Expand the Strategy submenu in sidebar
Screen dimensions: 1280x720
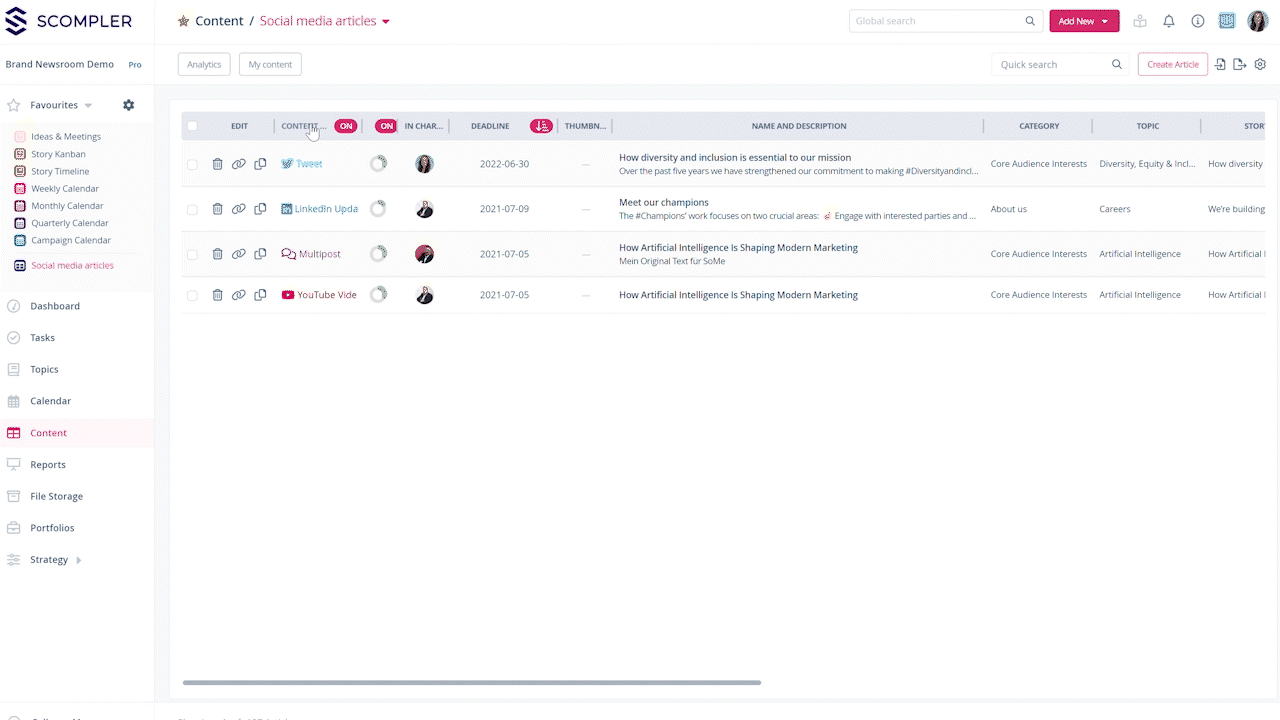79,560
